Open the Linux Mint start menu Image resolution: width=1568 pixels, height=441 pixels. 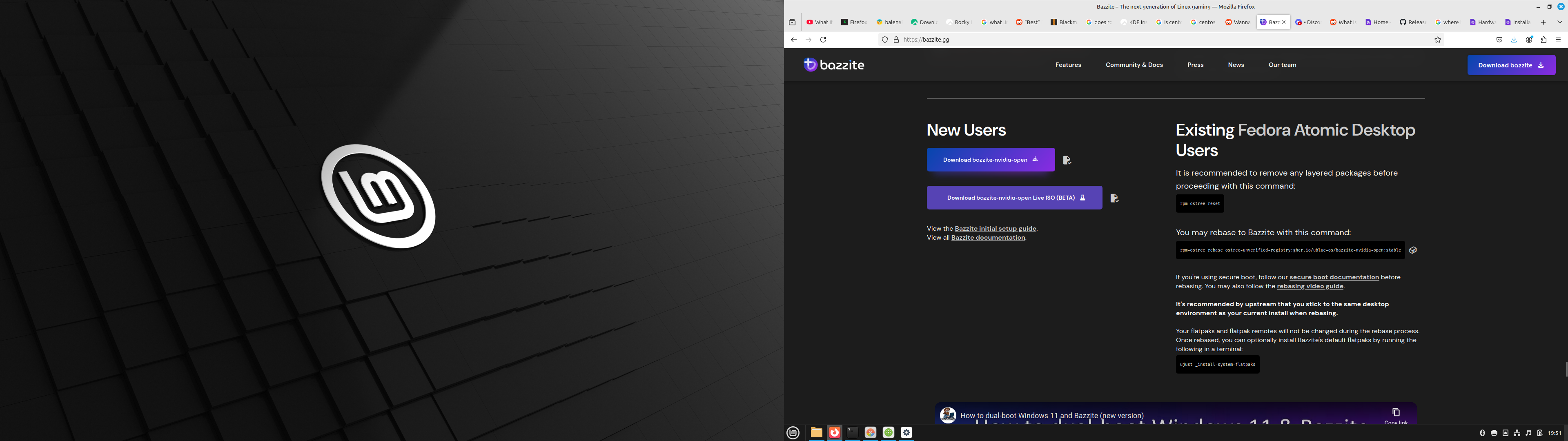click(793, 432)
